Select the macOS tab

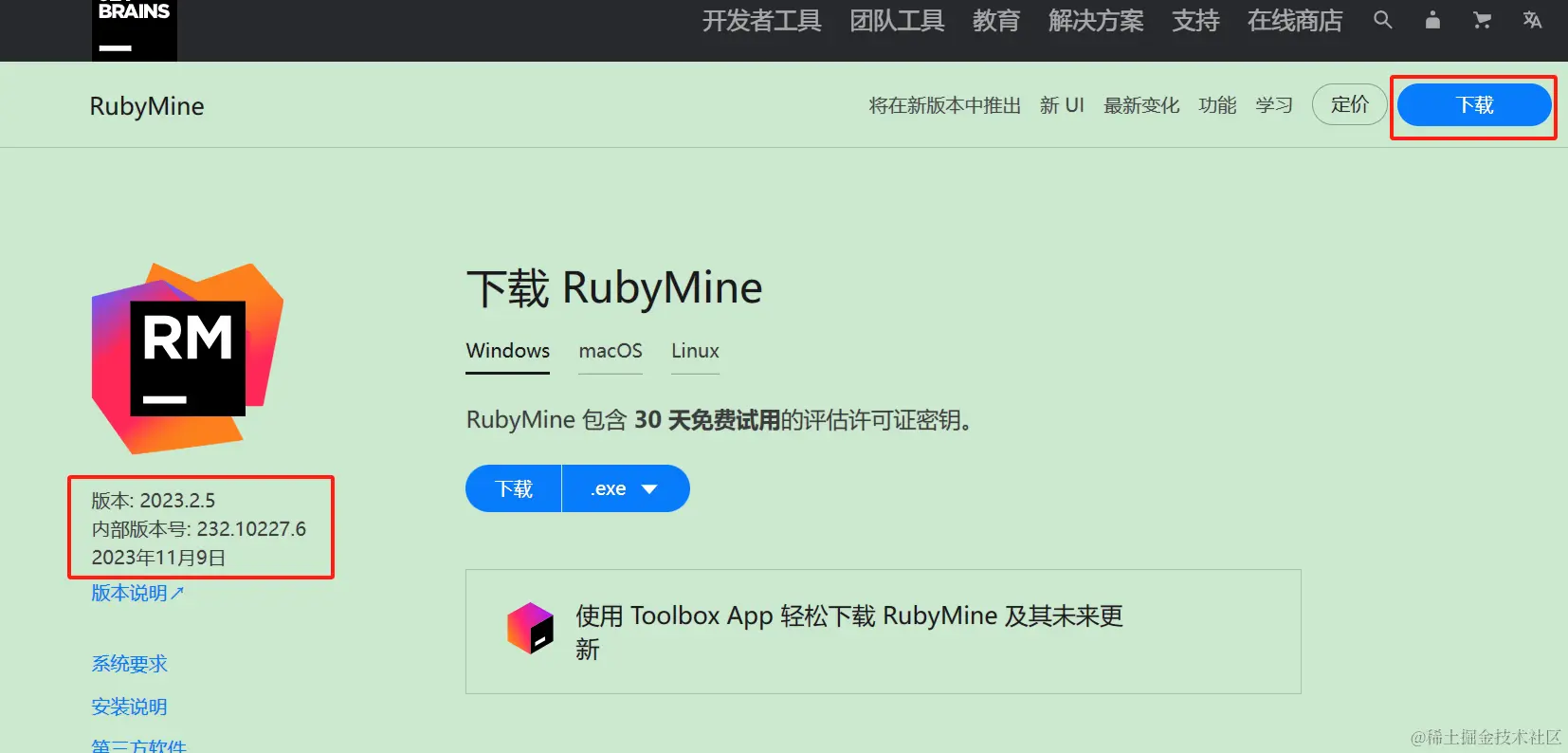tap(611, 351)
